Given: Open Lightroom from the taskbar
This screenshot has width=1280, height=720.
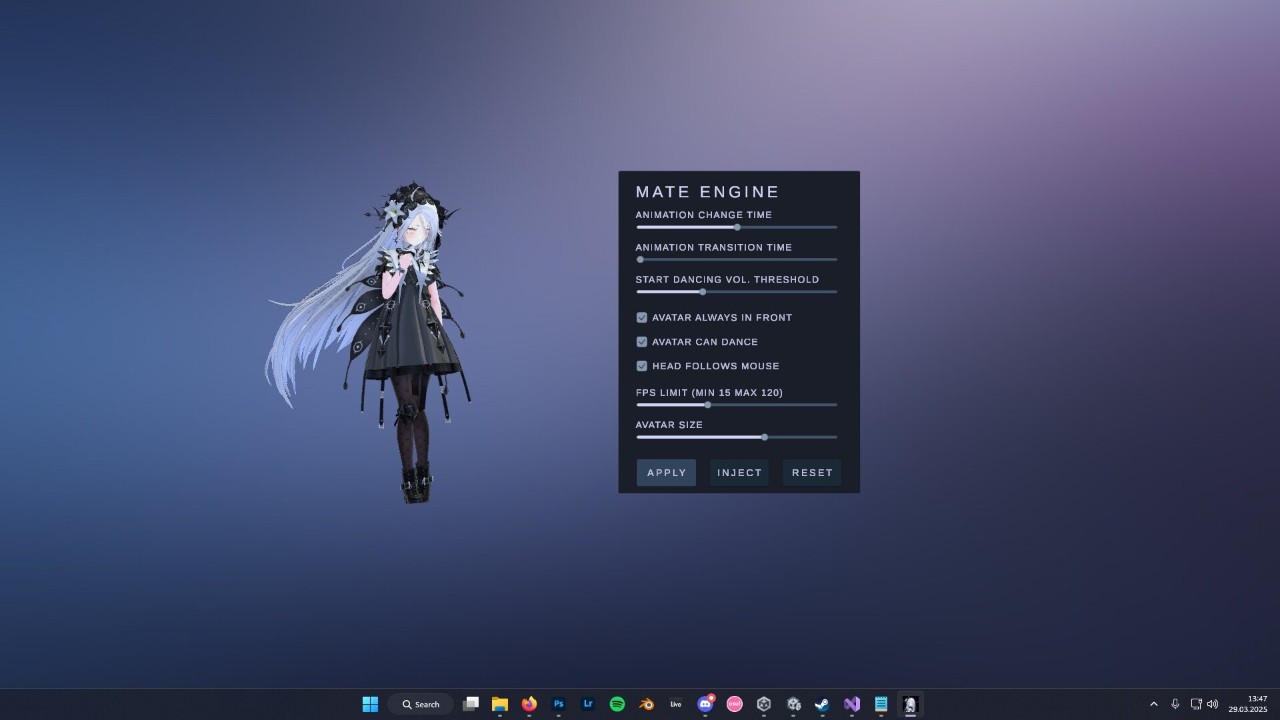Looking at the screenshot, I should tap(588, 704).
